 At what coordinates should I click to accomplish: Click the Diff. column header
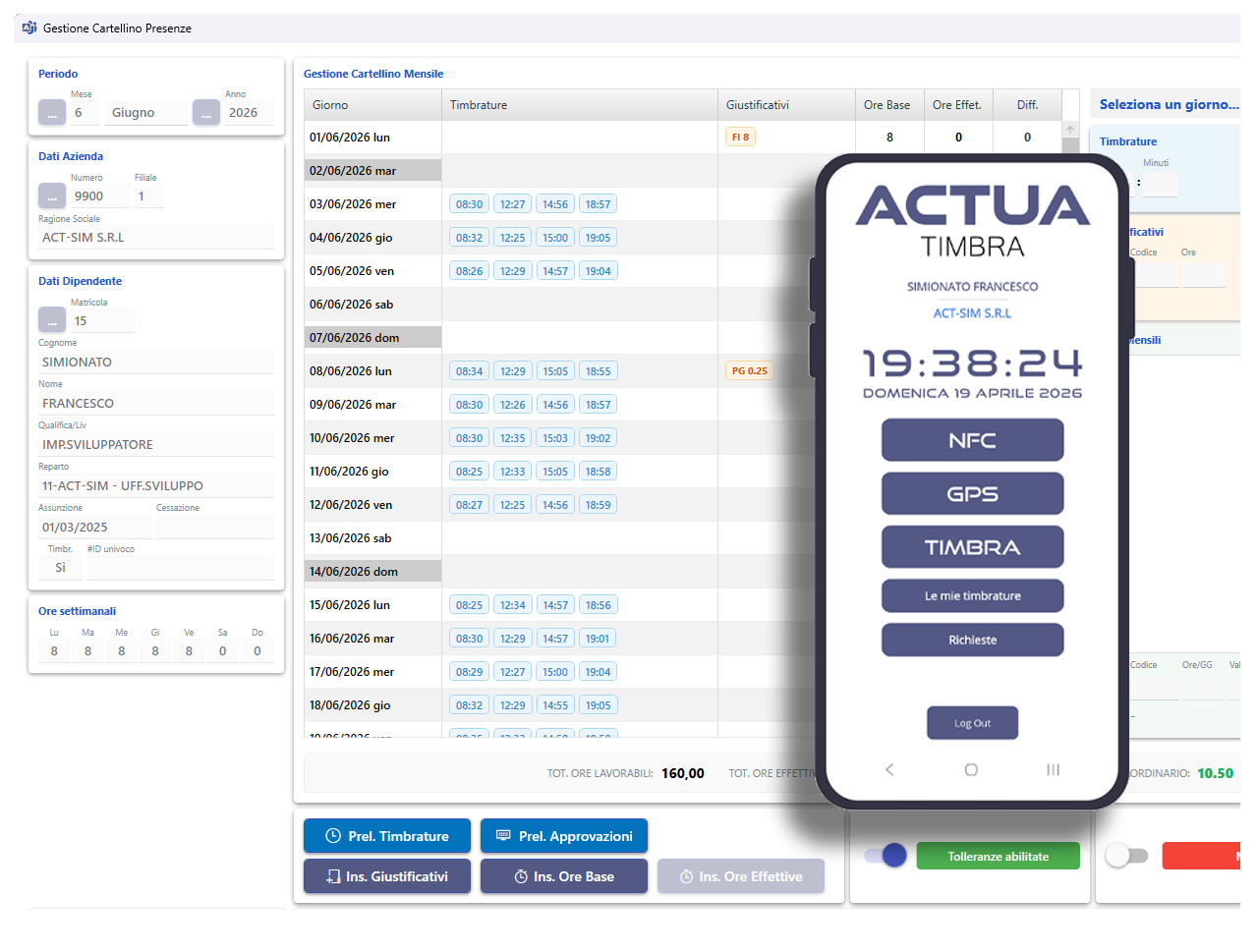1028,105
